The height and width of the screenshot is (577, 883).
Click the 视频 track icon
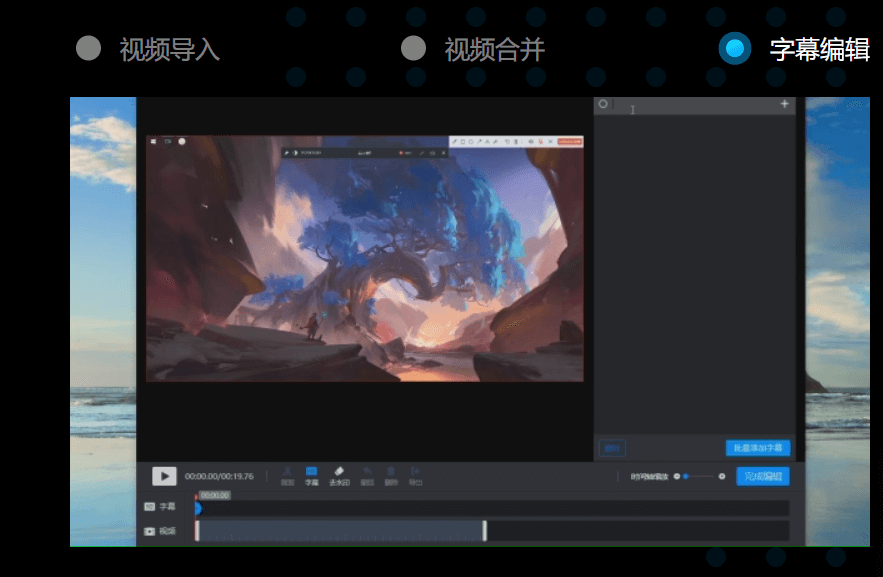149,531
